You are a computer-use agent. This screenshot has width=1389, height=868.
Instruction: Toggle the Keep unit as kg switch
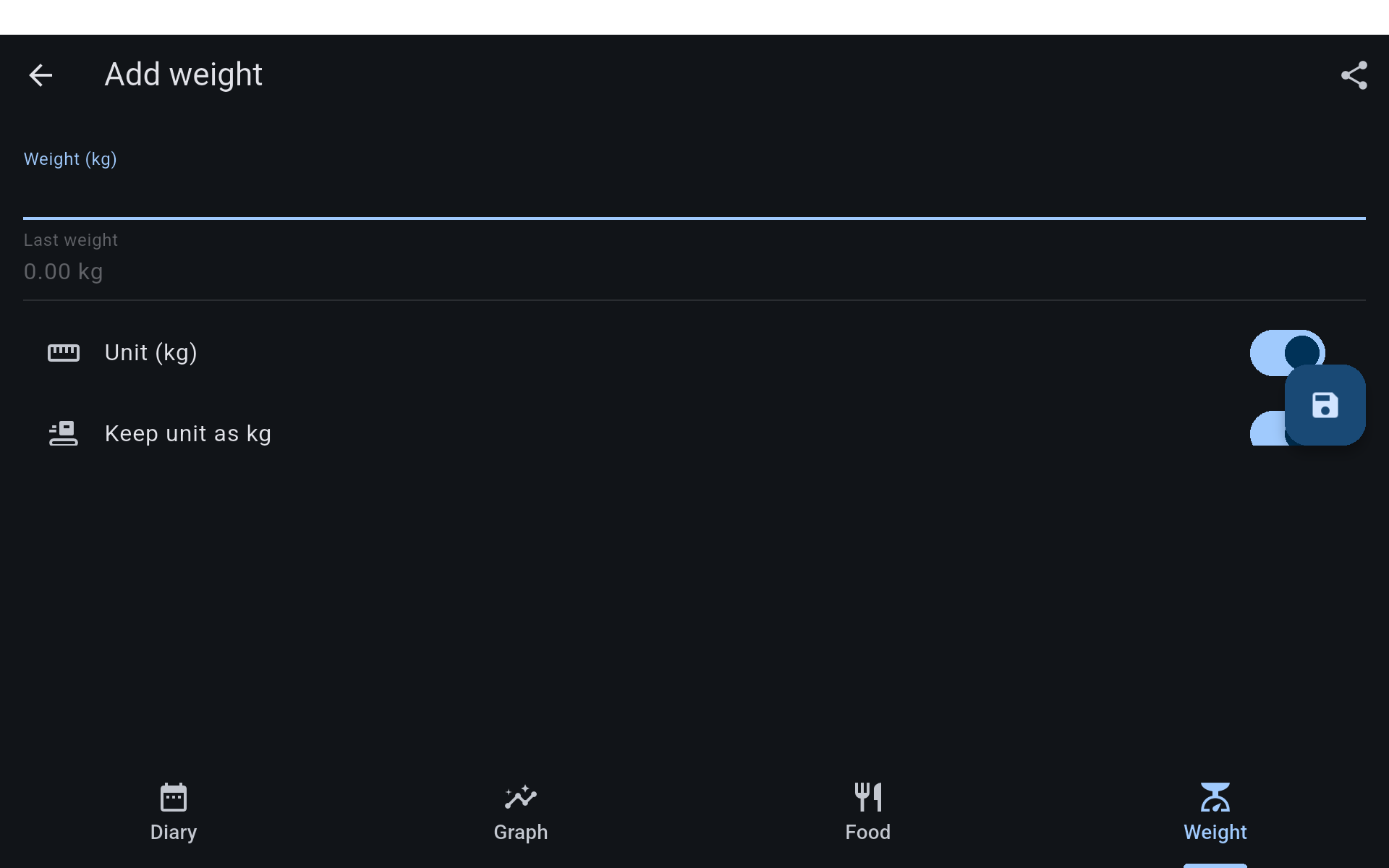[1266, 430]
